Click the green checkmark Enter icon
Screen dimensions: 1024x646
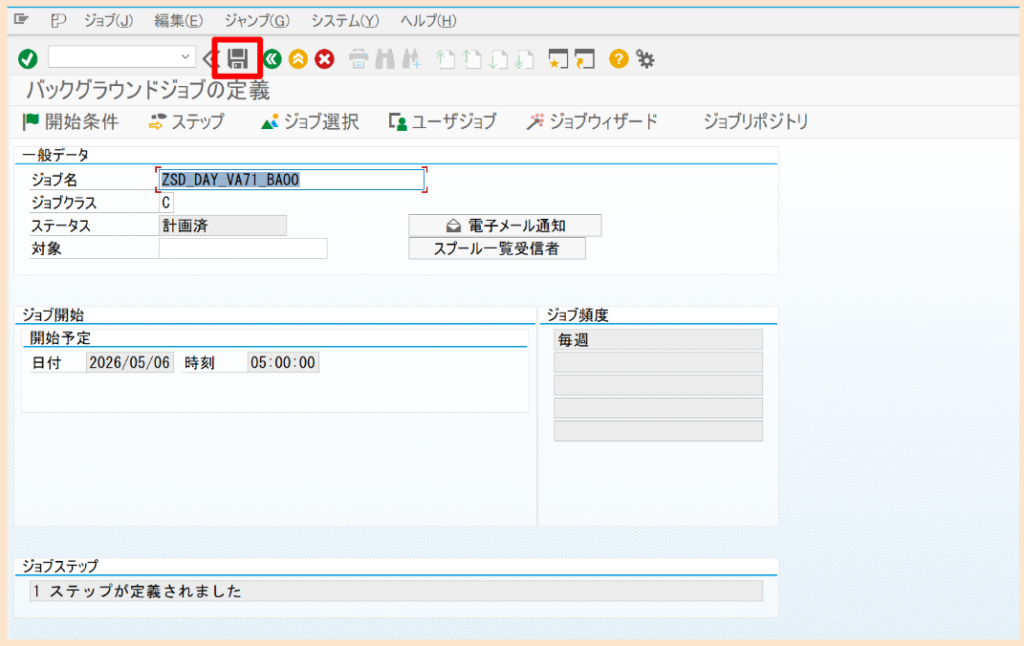27,59
